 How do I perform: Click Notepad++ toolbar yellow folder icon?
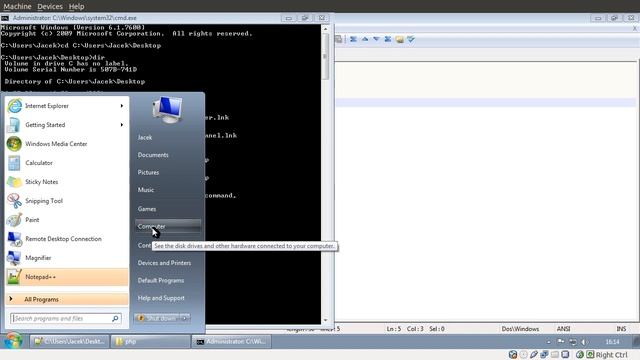pos(399,39)
